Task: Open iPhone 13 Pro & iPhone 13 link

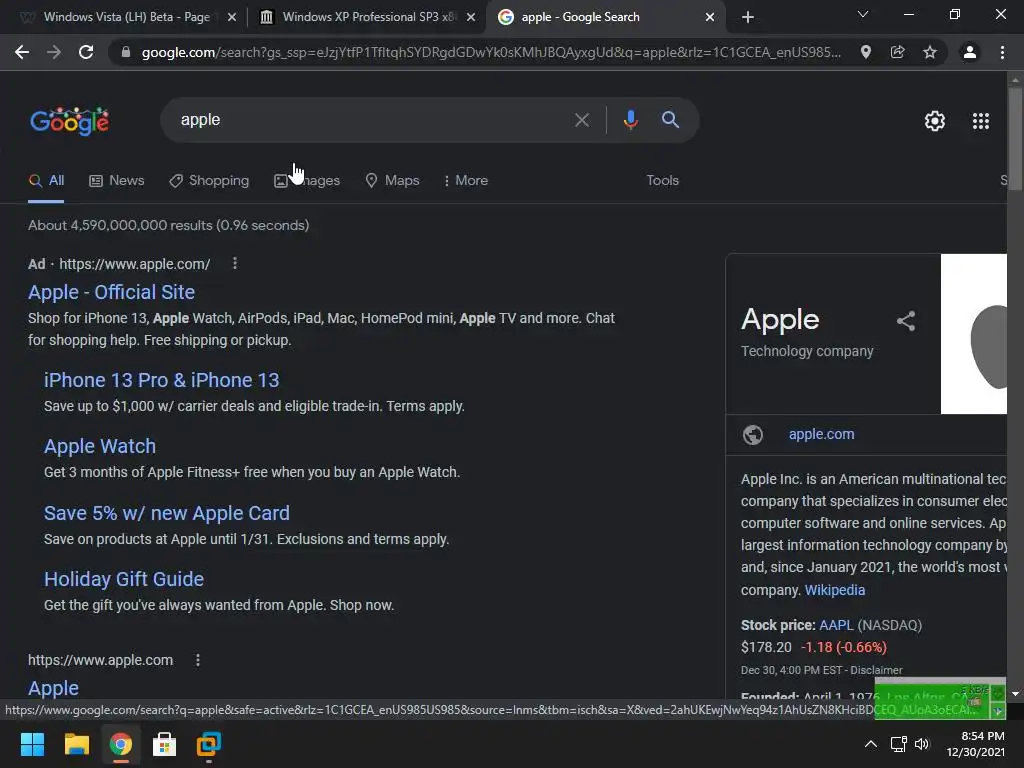Action: [x=162, y=380]
